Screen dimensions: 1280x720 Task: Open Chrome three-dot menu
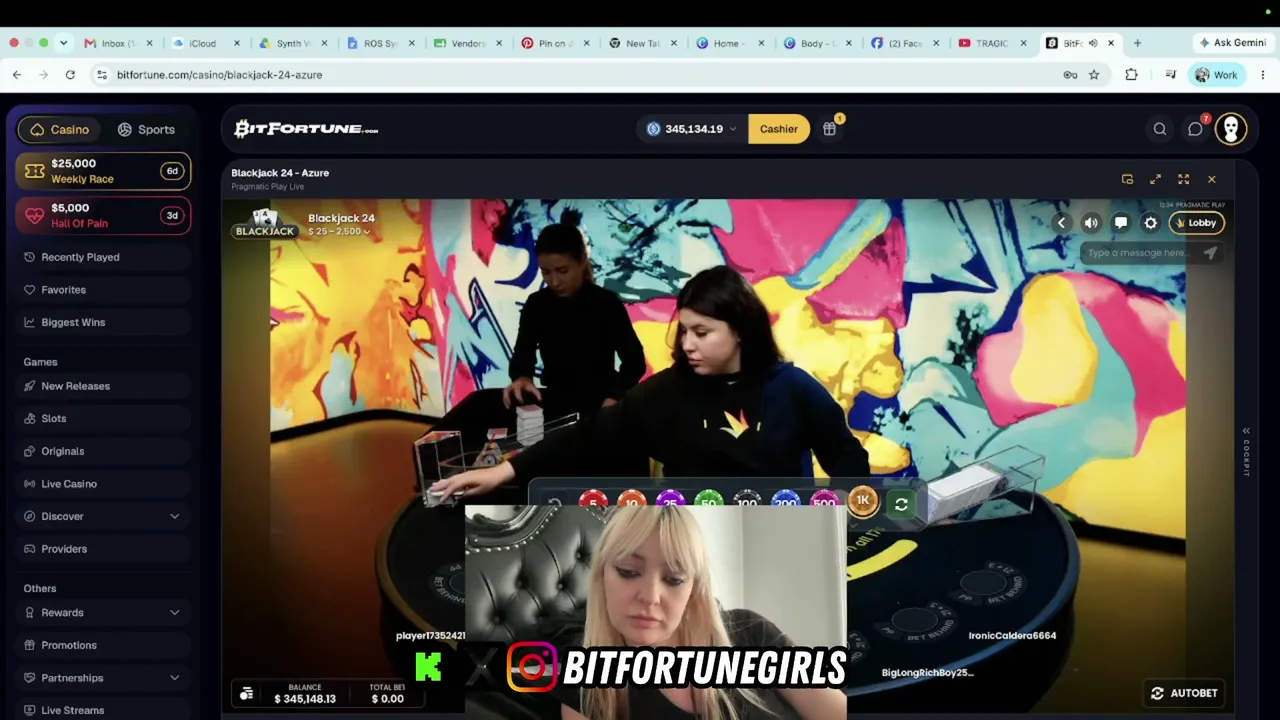(x=1263, y=75)
